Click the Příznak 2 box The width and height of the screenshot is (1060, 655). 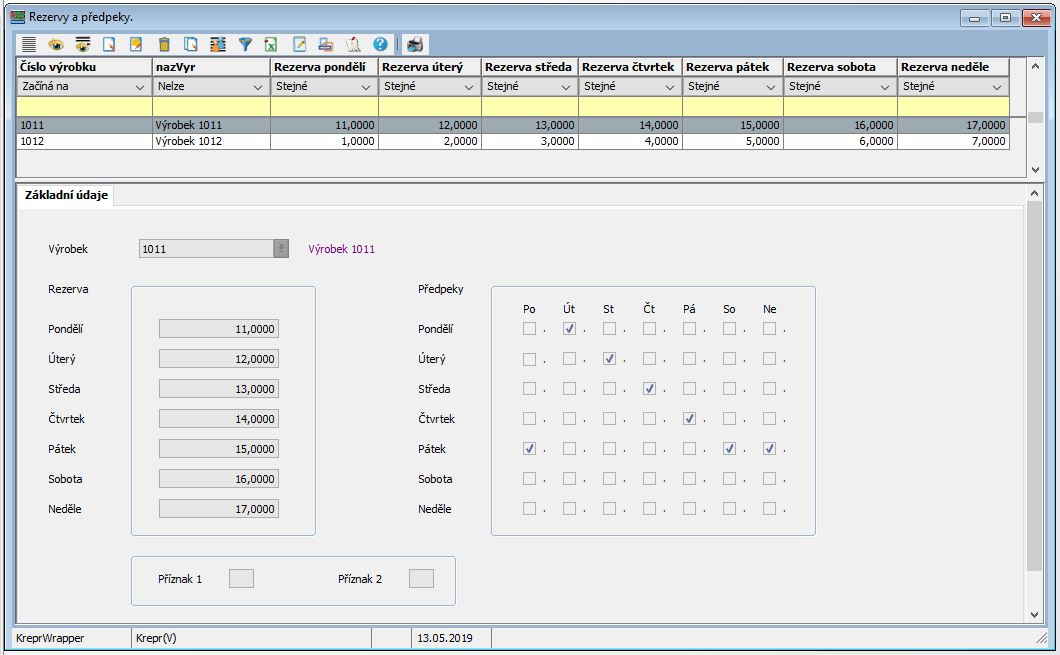(421, 578)
